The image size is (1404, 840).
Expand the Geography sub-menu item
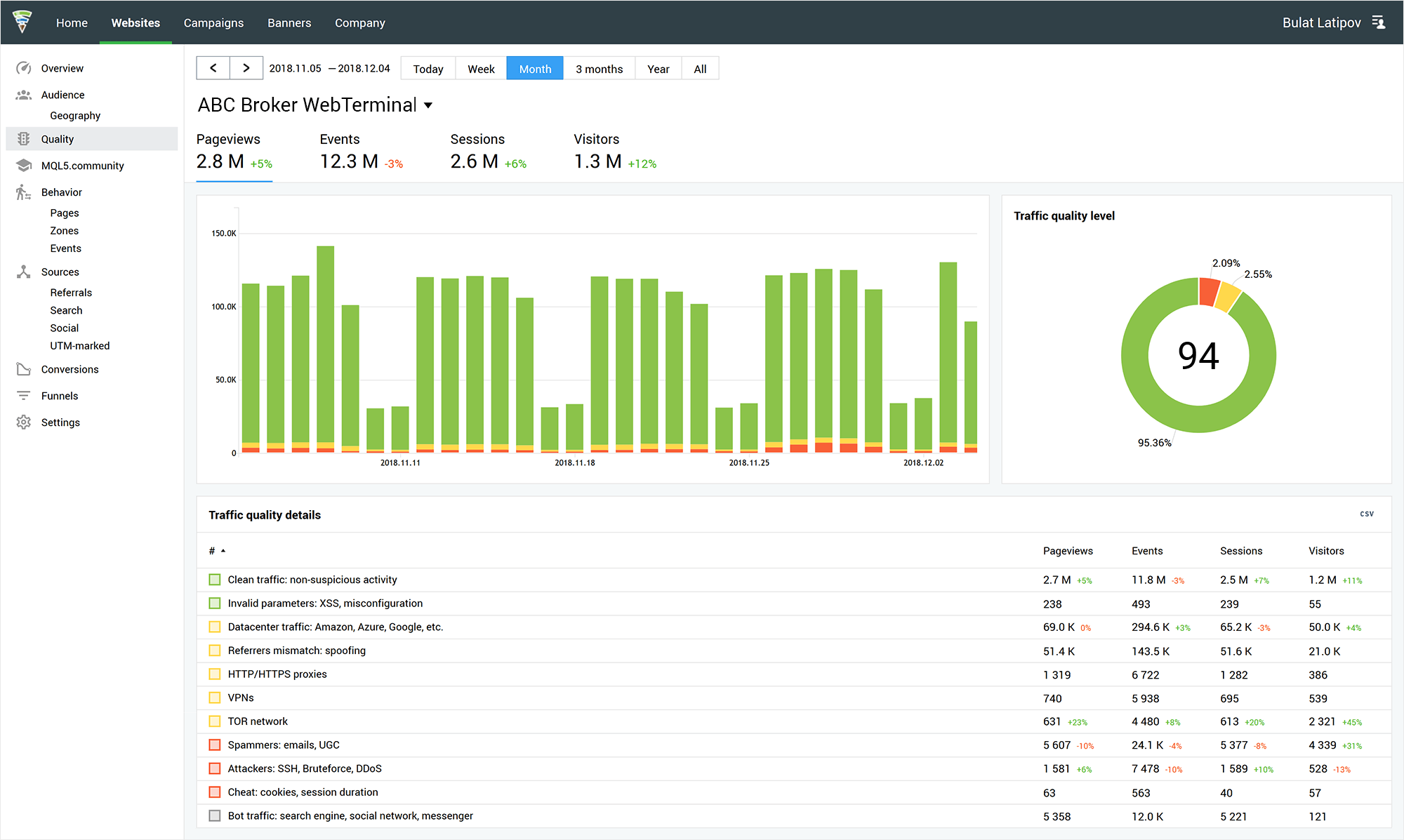(74, 114)
